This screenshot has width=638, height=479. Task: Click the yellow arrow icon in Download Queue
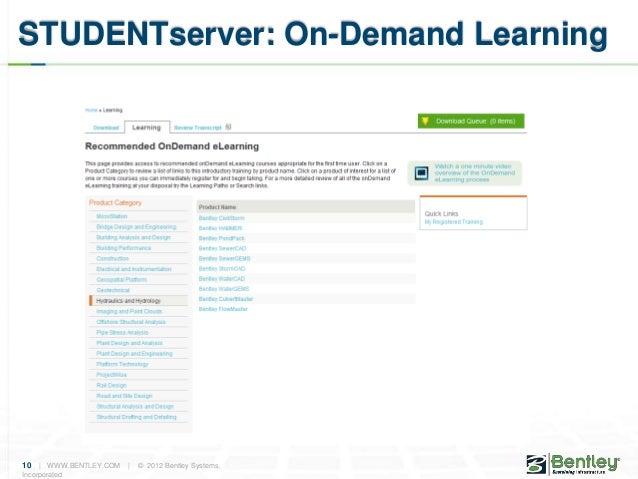point(425,121)
